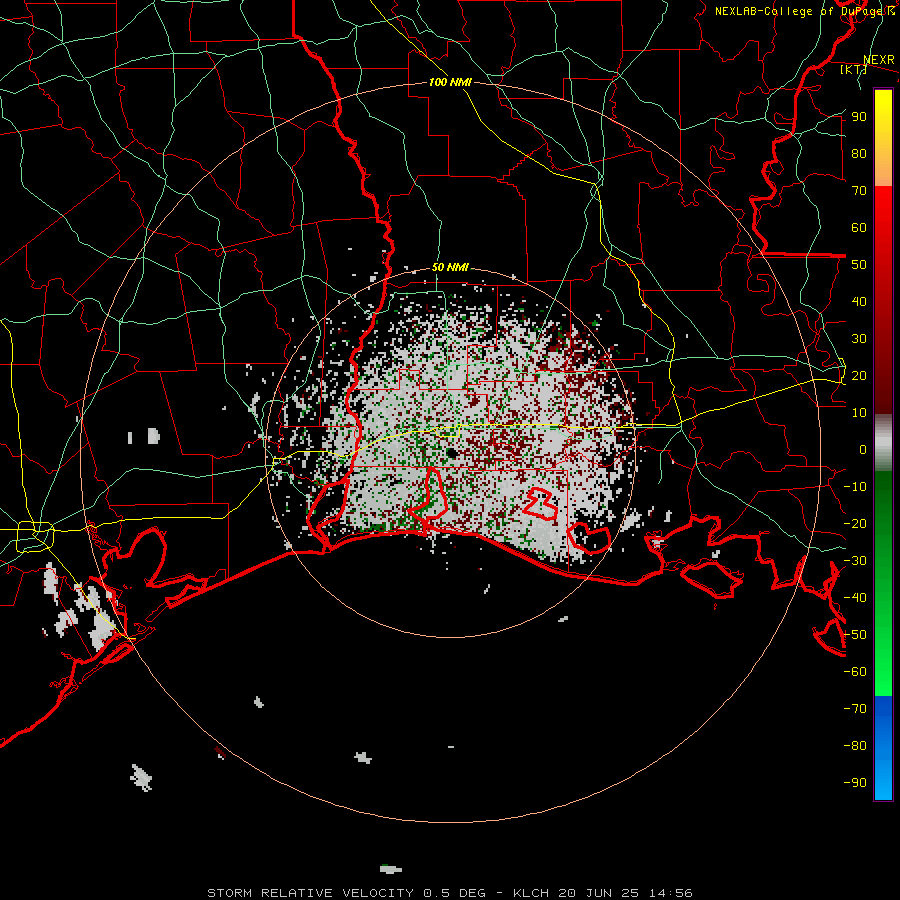Viewport: 900px width, 900px height.
Task: Click the blue segment of the color bar
Action: pyautogui.click(x=883, y=748)
